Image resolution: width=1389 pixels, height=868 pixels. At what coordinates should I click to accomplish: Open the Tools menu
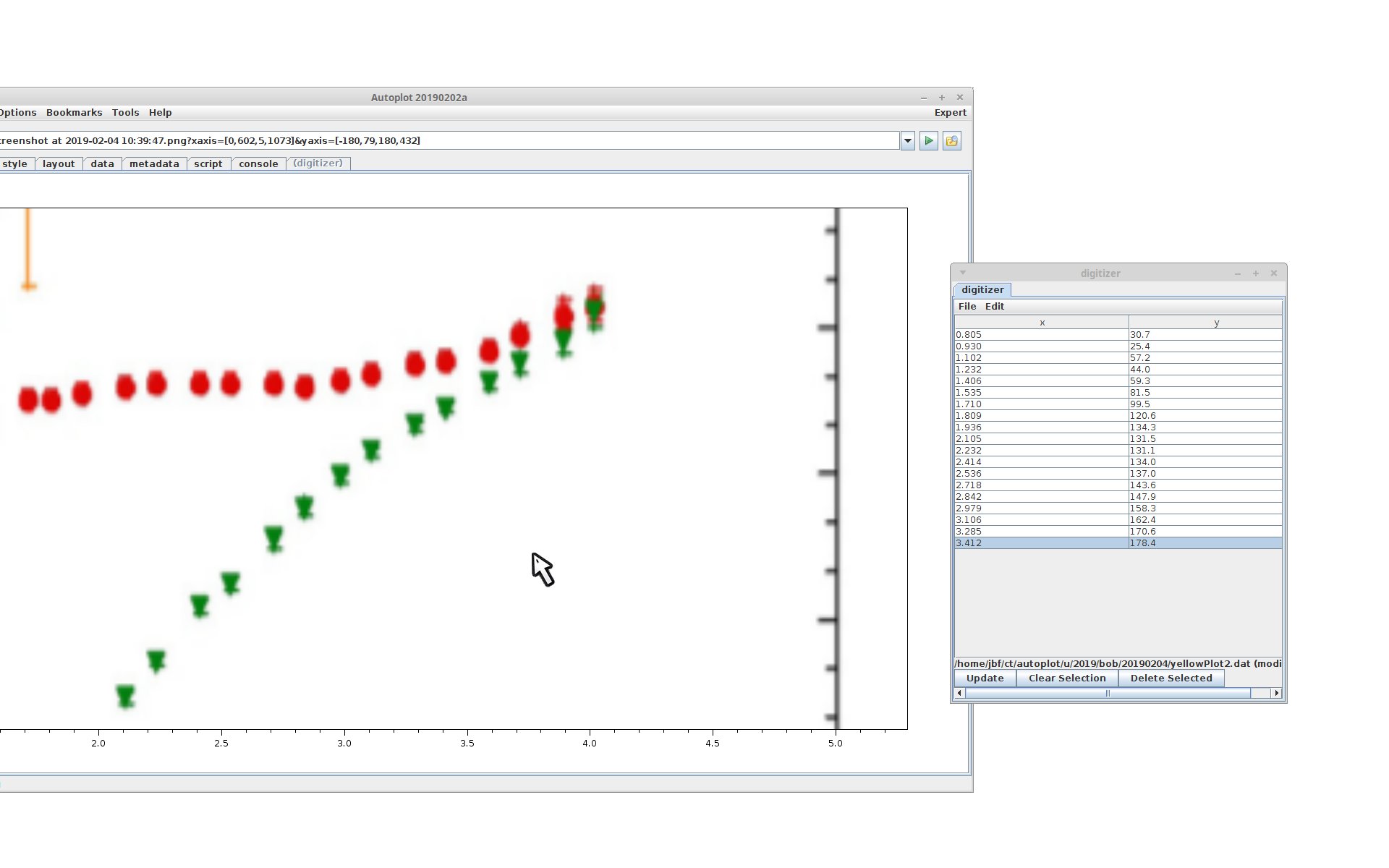125,113
